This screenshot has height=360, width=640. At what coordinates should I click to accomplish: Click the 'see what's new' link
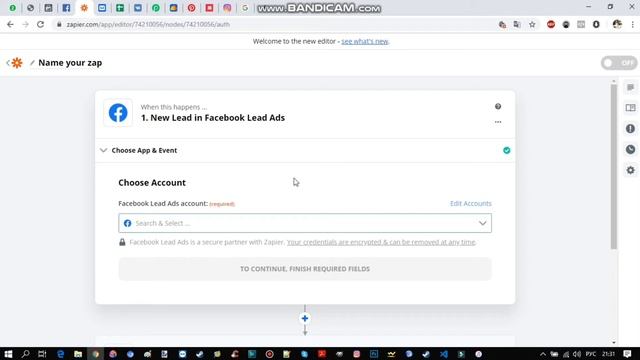(365, 41)
